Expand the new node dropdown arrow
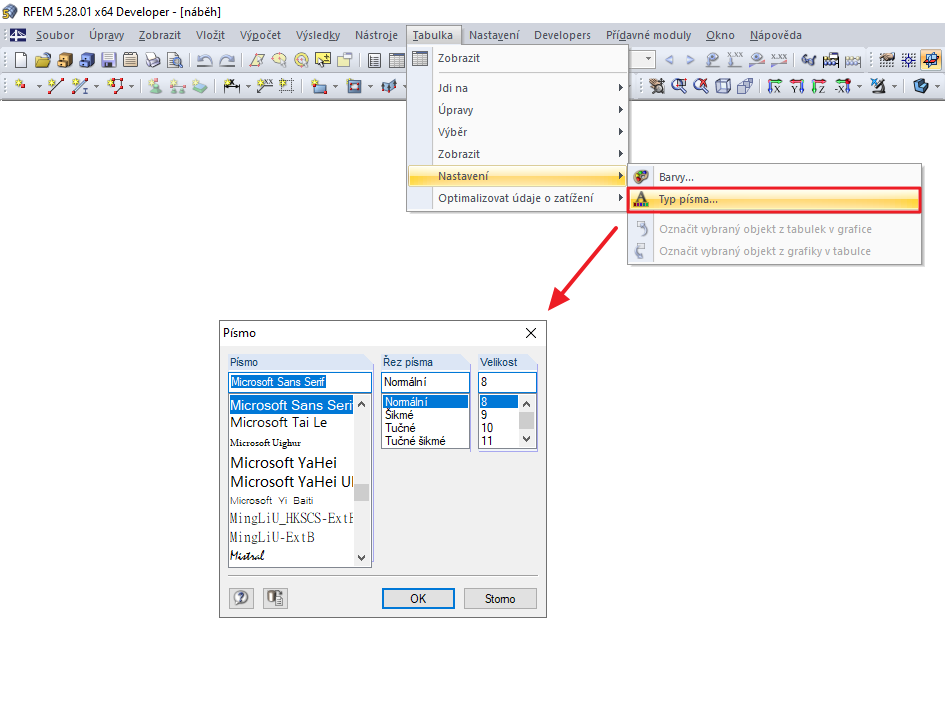Screen dimensions: 945x708 tap(39, 86)
